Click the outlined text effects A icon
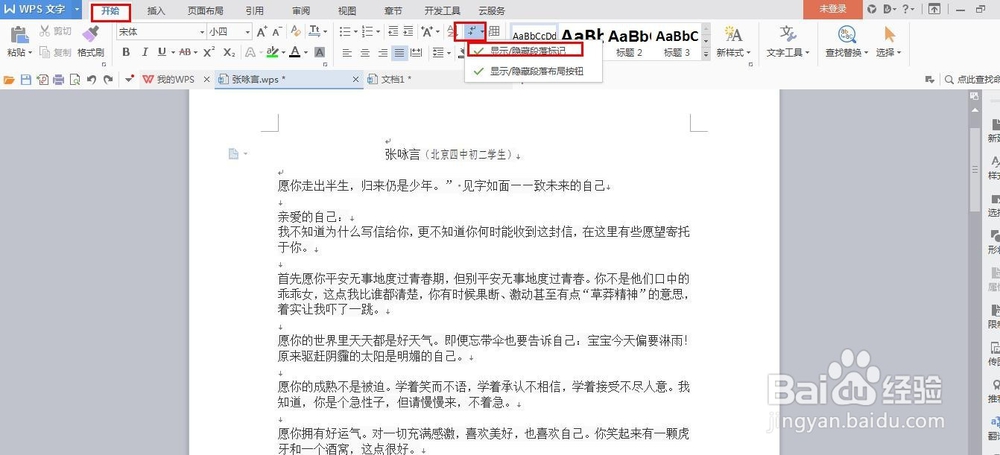The image size is (1000, 455). pos(250,52)
